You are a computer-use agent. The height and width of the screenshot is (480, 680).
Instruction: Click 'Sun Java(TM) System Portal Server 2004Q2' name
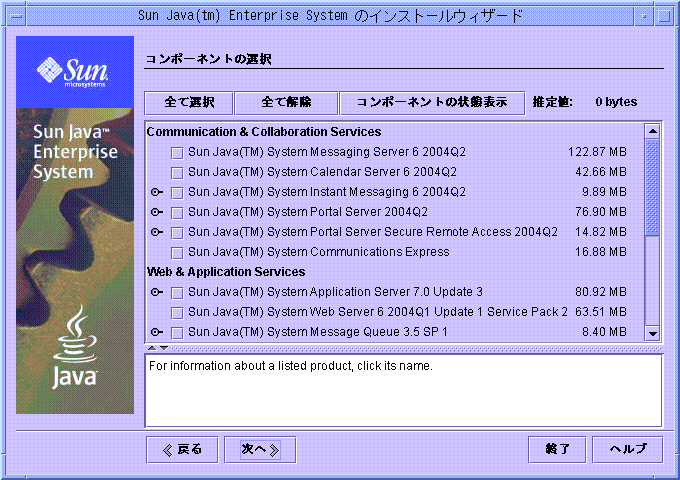point(308,212)
